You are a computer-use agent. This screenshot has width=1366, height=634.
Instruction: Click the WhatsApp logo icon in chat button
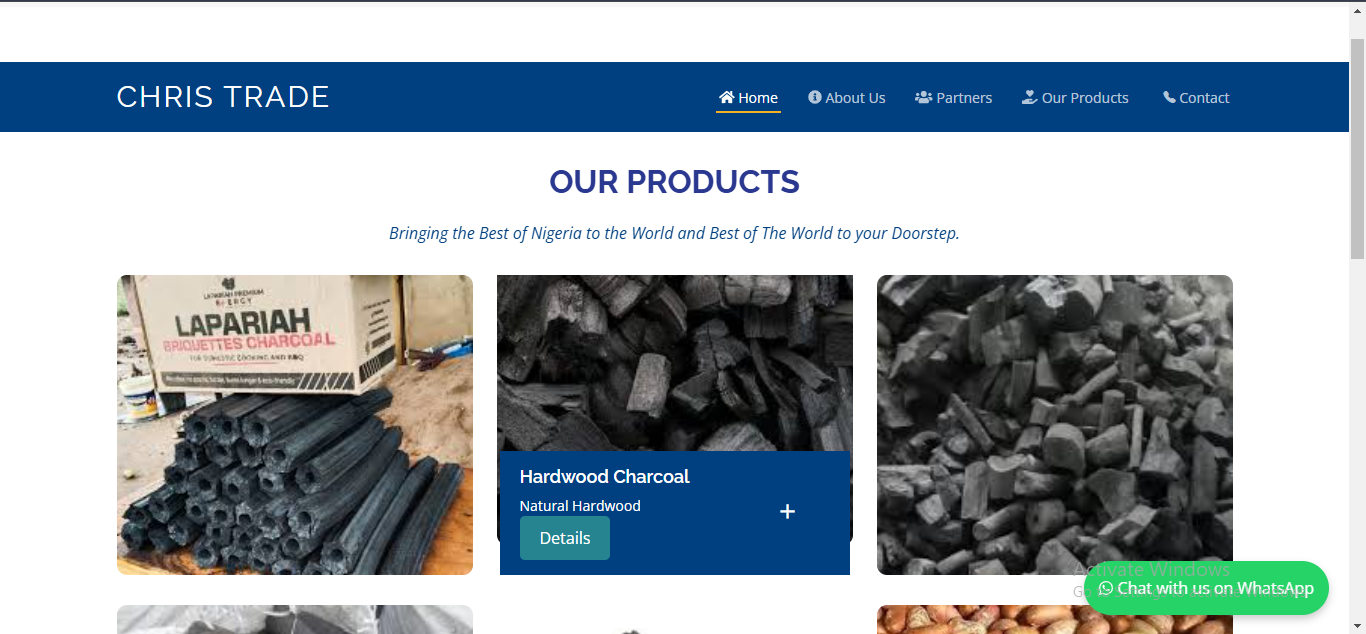[1105, 589]
